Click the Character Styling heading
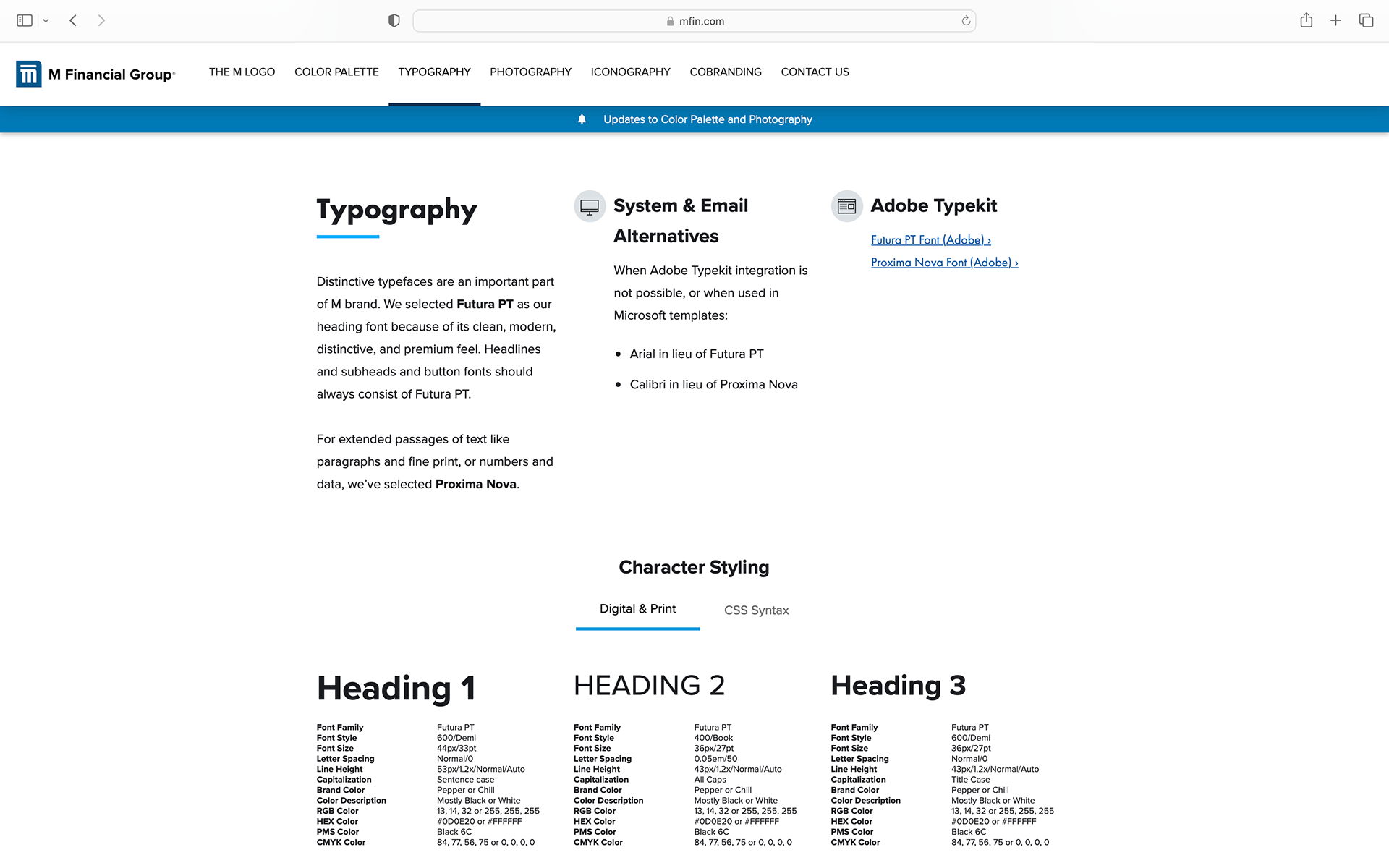This screenshot has height=868, width=1389. 694,567
